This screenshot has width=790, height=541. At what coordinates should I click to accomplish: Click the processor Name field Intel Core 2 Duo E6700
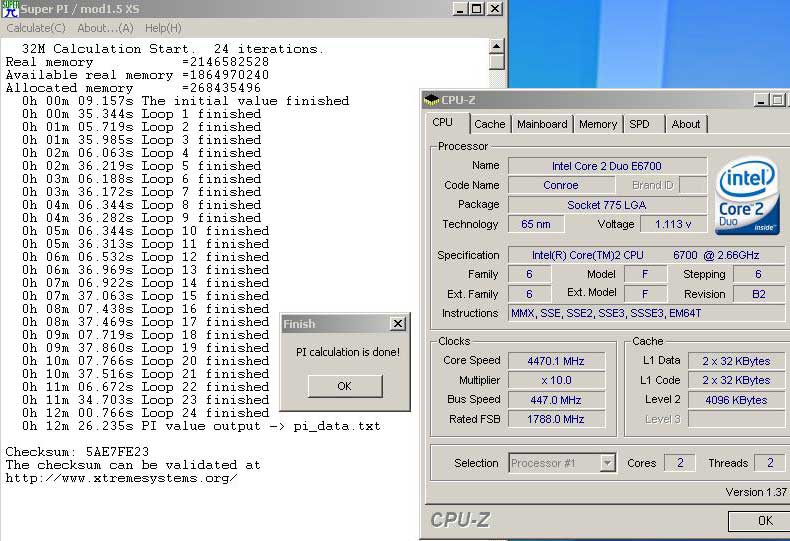click(607, 166)
